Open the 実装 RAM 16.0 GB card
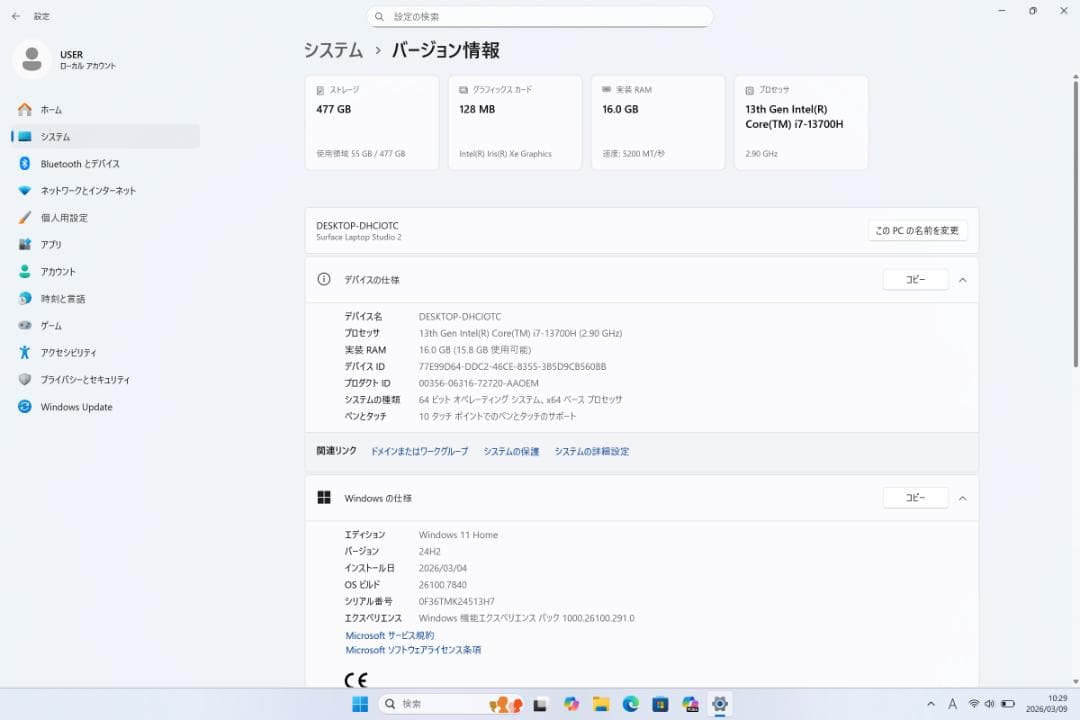The height and width of the screenshot is (720, 1080). coord(658,123)
